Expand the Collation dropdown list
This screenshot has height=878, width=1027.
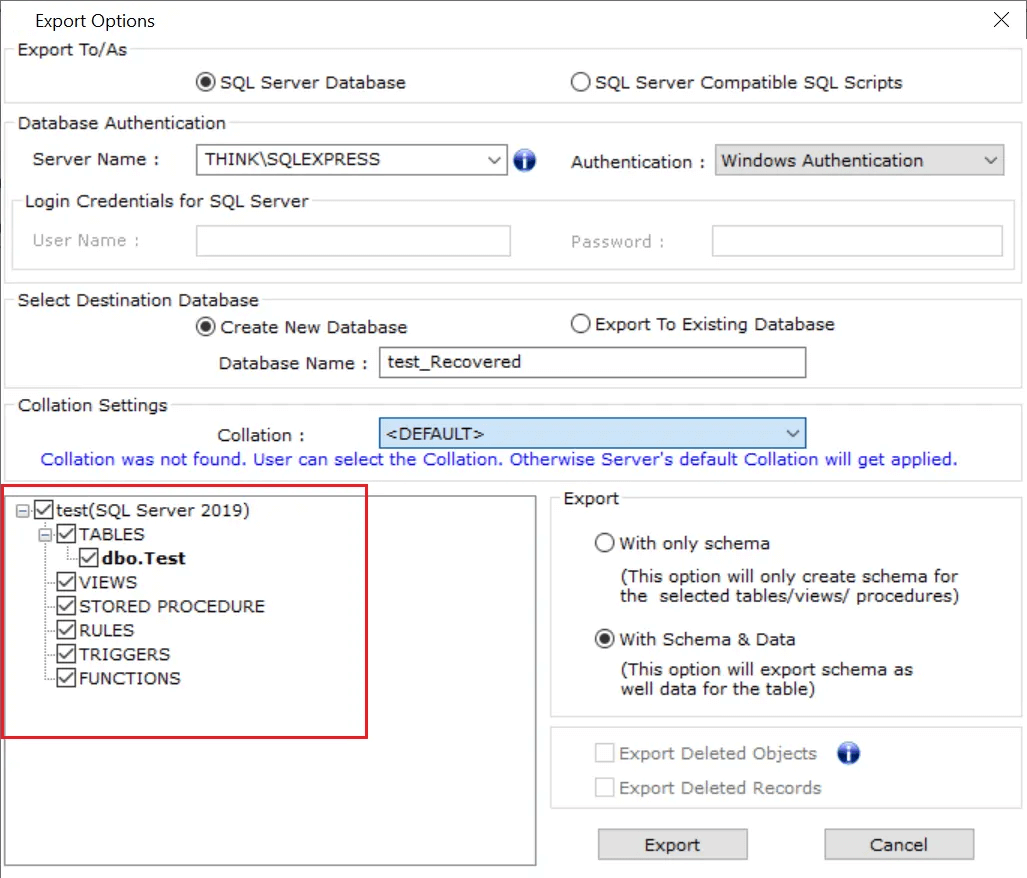[792, 433]
